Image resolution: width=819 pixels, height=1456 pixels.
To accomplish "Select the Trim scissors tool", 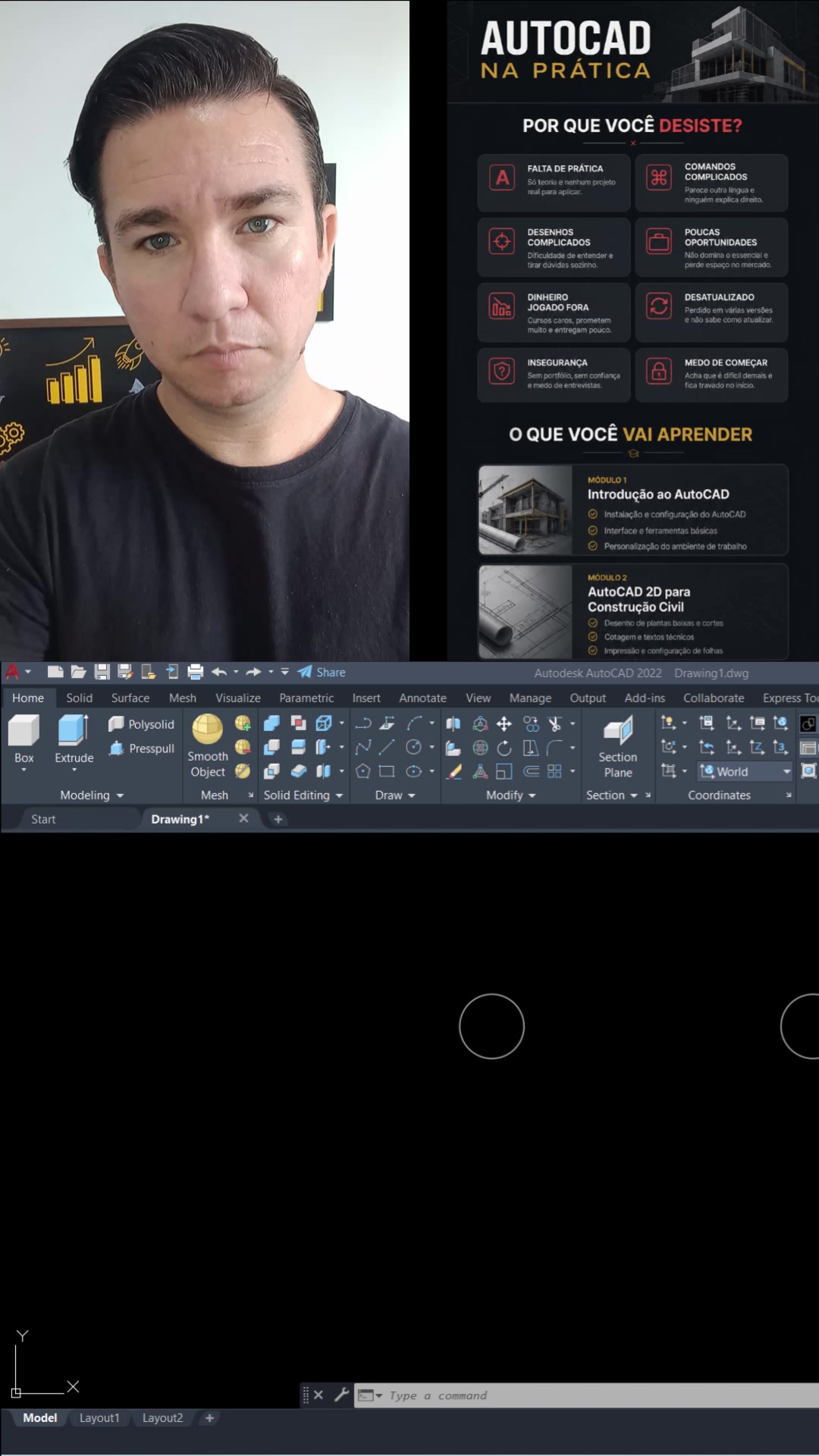I will click(x=555, y=723).
